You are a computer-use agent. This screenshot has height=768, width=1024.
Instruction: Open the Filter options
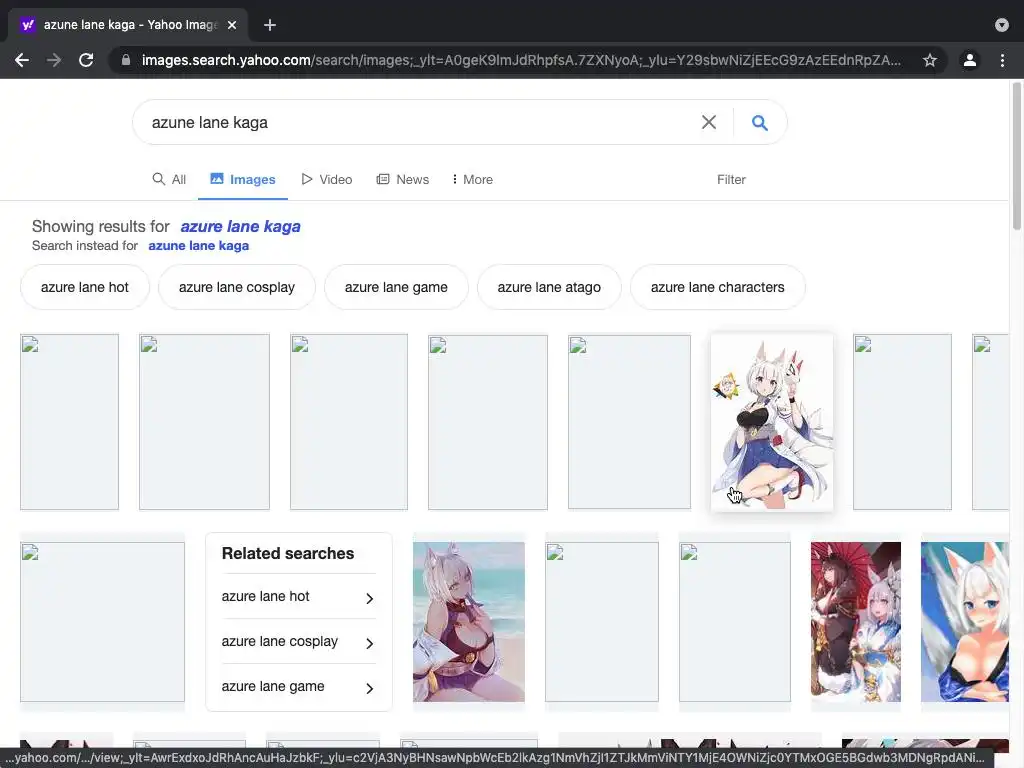[731, 179]
